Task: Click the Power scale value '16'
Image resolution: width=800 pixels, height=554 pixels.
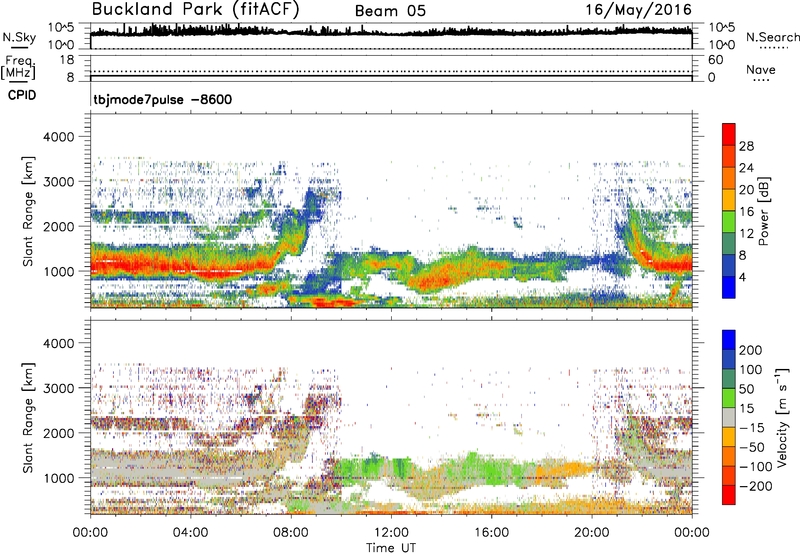Action: [746, 212]
